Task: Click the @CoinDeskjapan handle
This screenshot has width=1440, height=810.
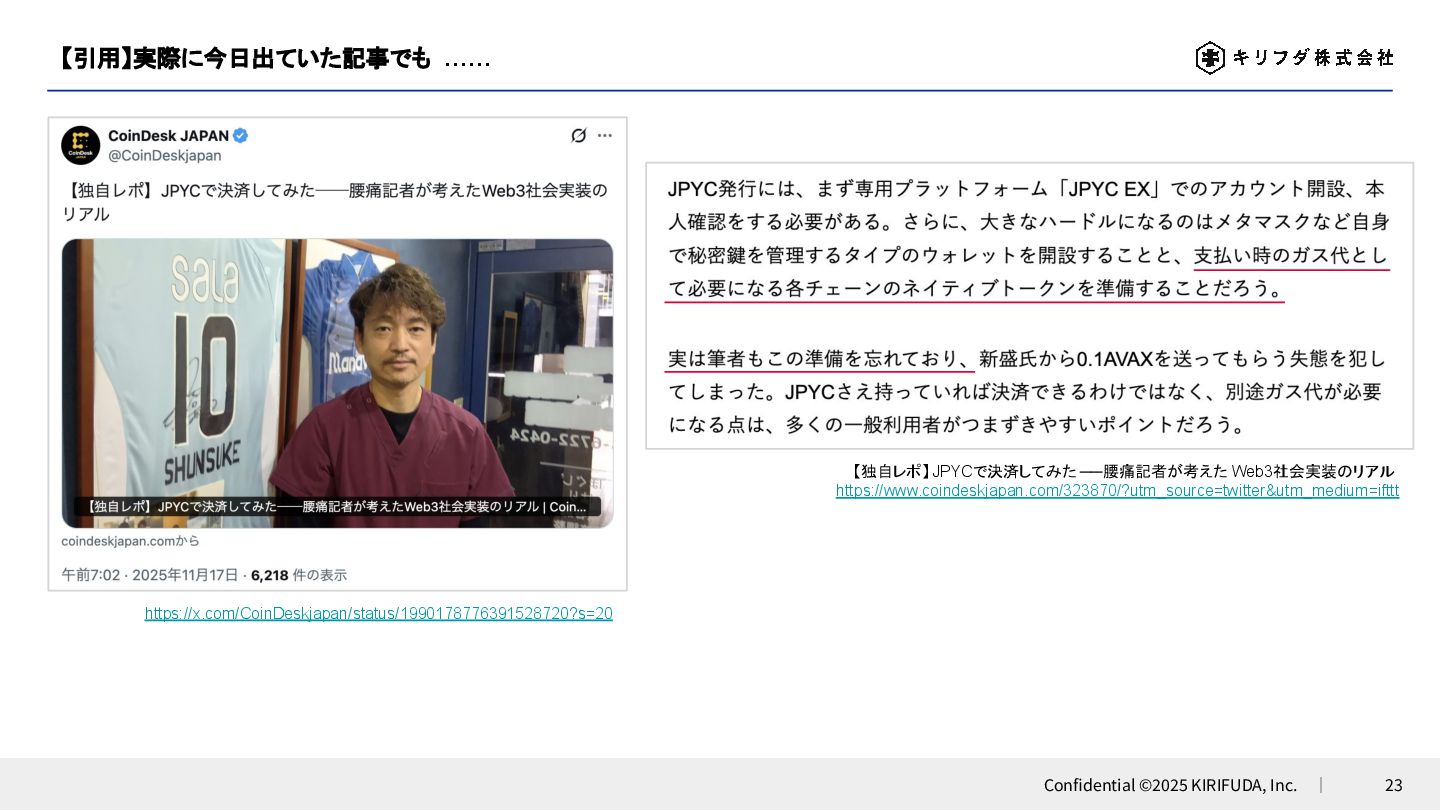Action: [164, 156]
